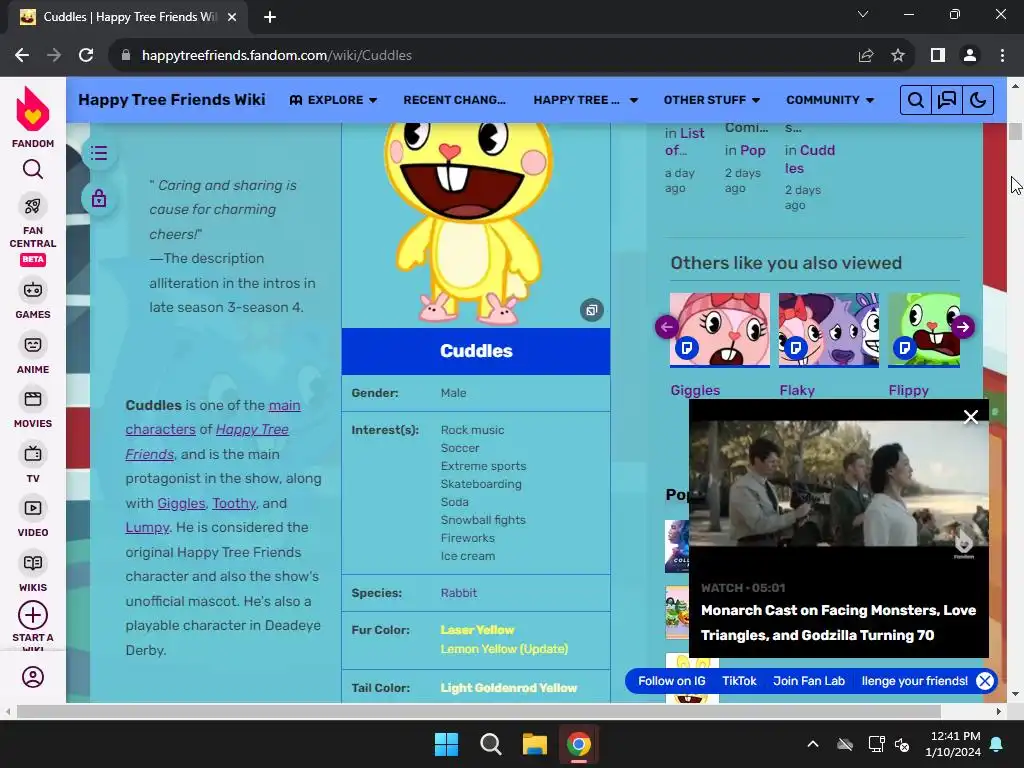Screen dimensions: 1024x768
Task: Open File Explorer from taskbar
Action: (x=534, y=744)
